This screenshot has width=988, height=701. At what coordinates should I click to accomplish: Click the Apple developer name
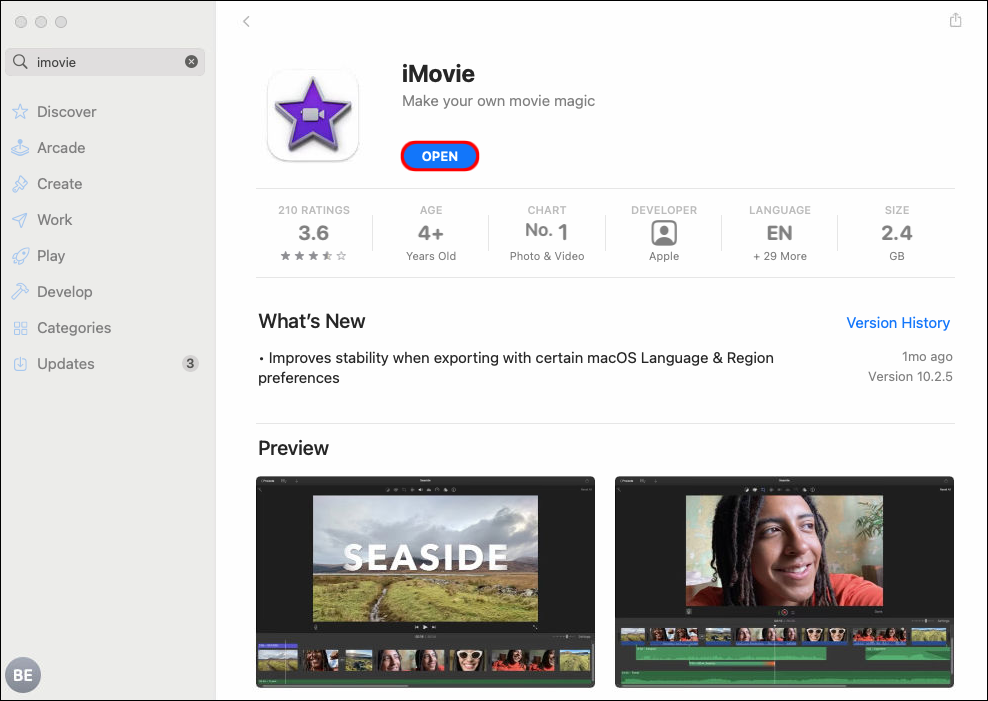click(x=664, y=256)
